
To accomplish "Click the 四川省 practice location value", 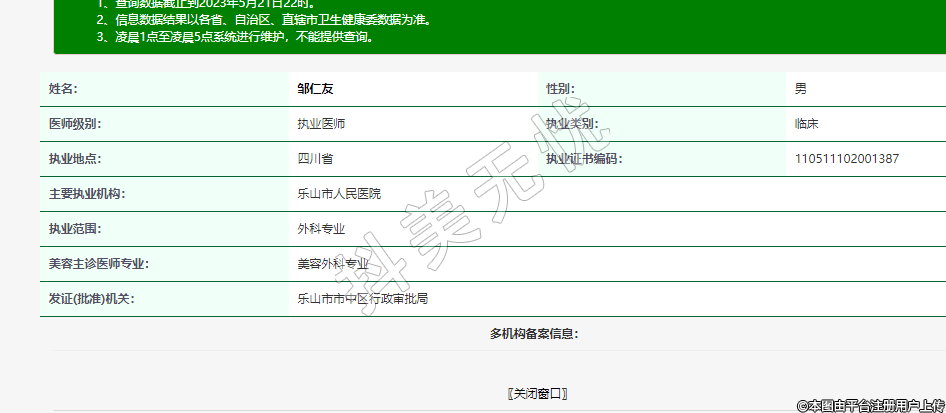I will 315,159.
